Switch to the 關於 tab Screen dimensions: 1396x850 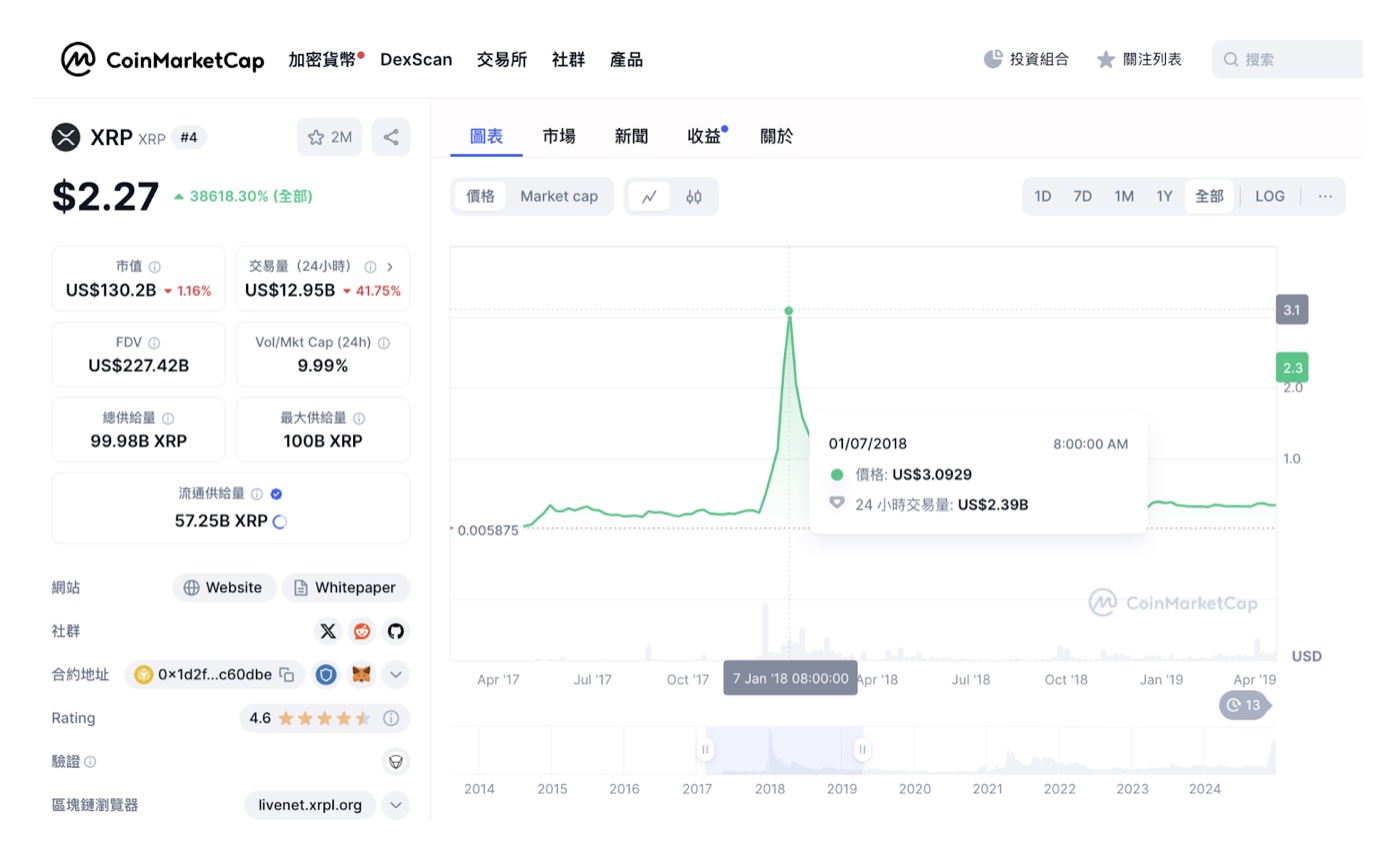tap(777, 136)
